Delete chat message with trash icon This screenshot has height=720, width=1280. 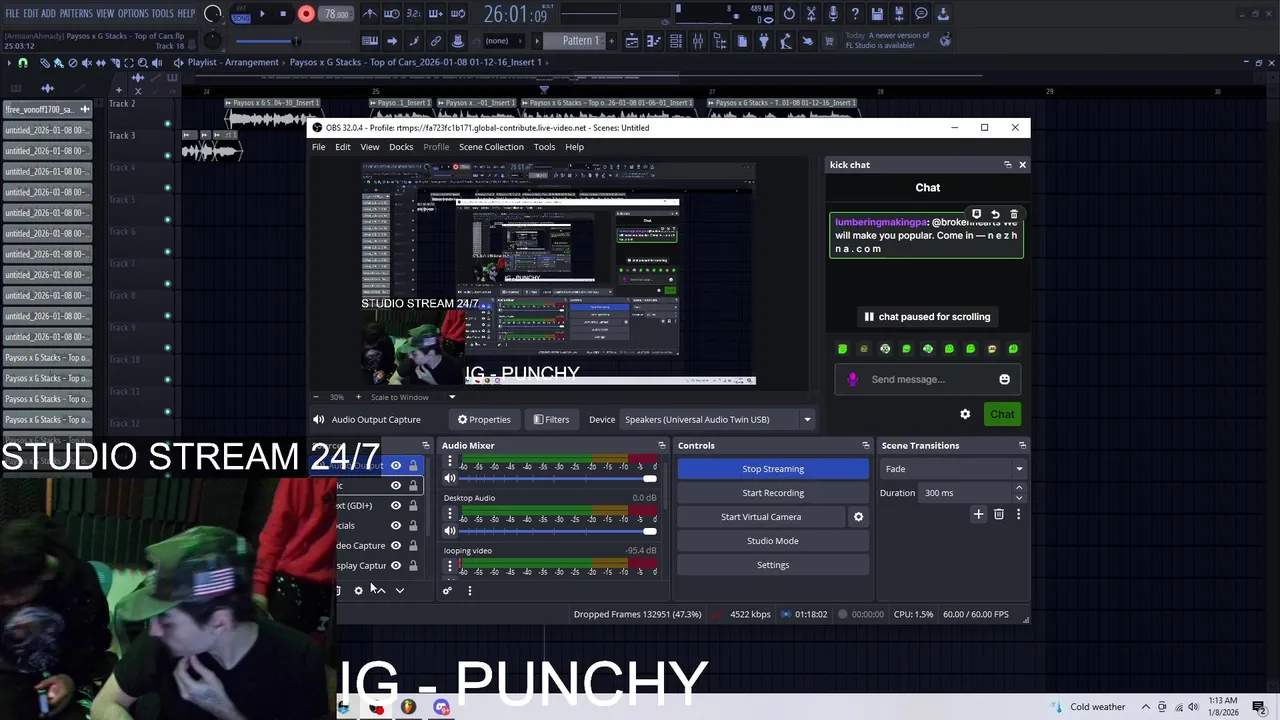click(x=1013, y=215)
